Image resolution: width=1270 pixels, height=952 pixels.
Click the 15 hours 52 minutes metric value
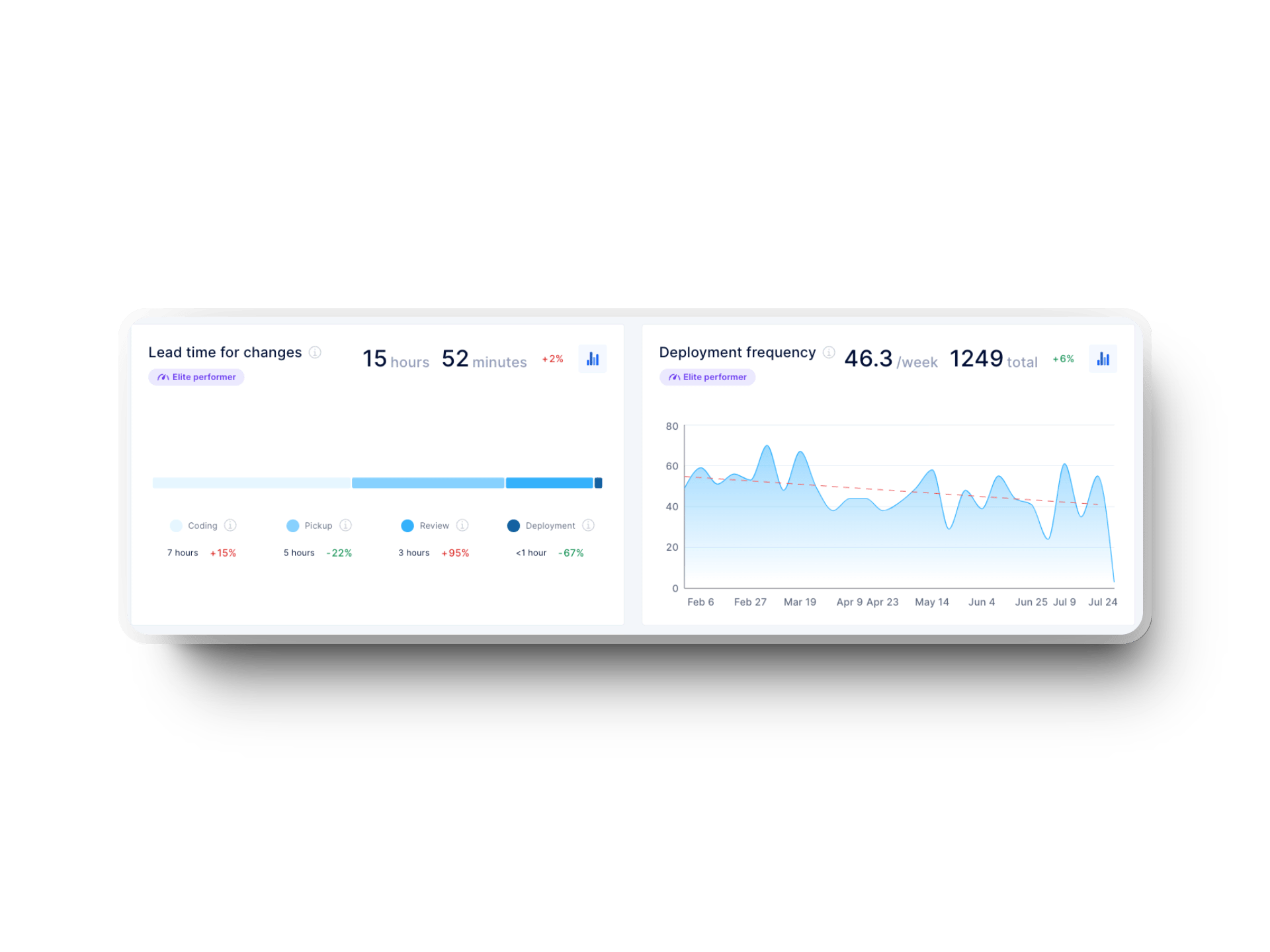444,360
